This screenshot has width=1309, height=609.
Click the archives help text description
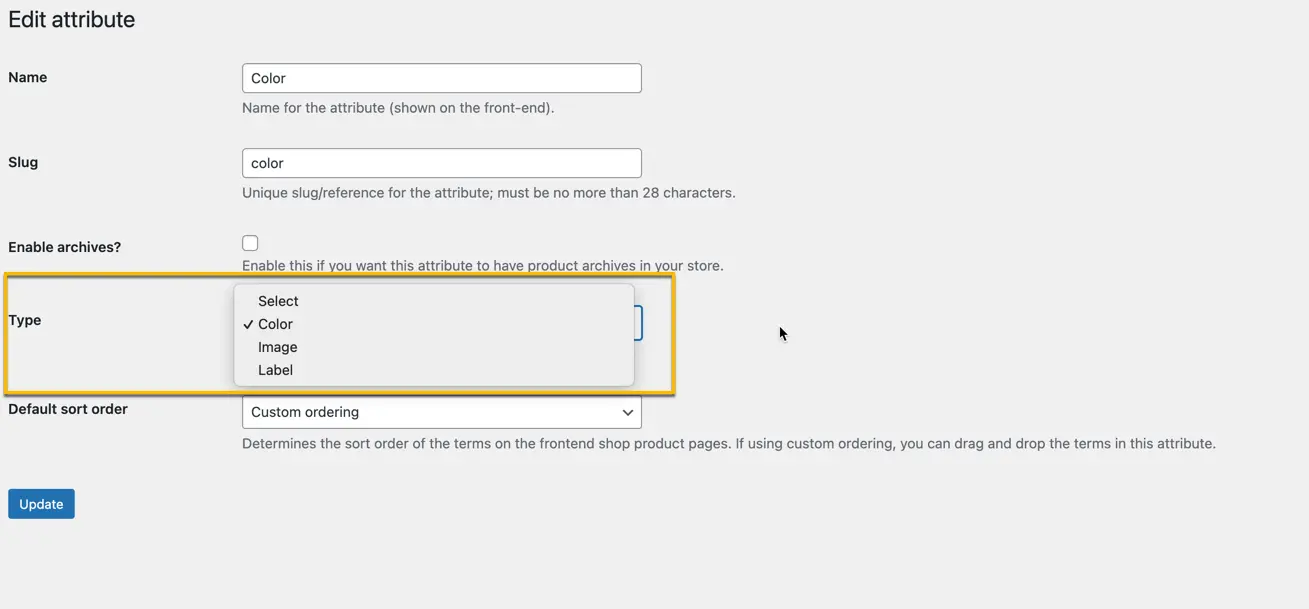coord(482,266)
